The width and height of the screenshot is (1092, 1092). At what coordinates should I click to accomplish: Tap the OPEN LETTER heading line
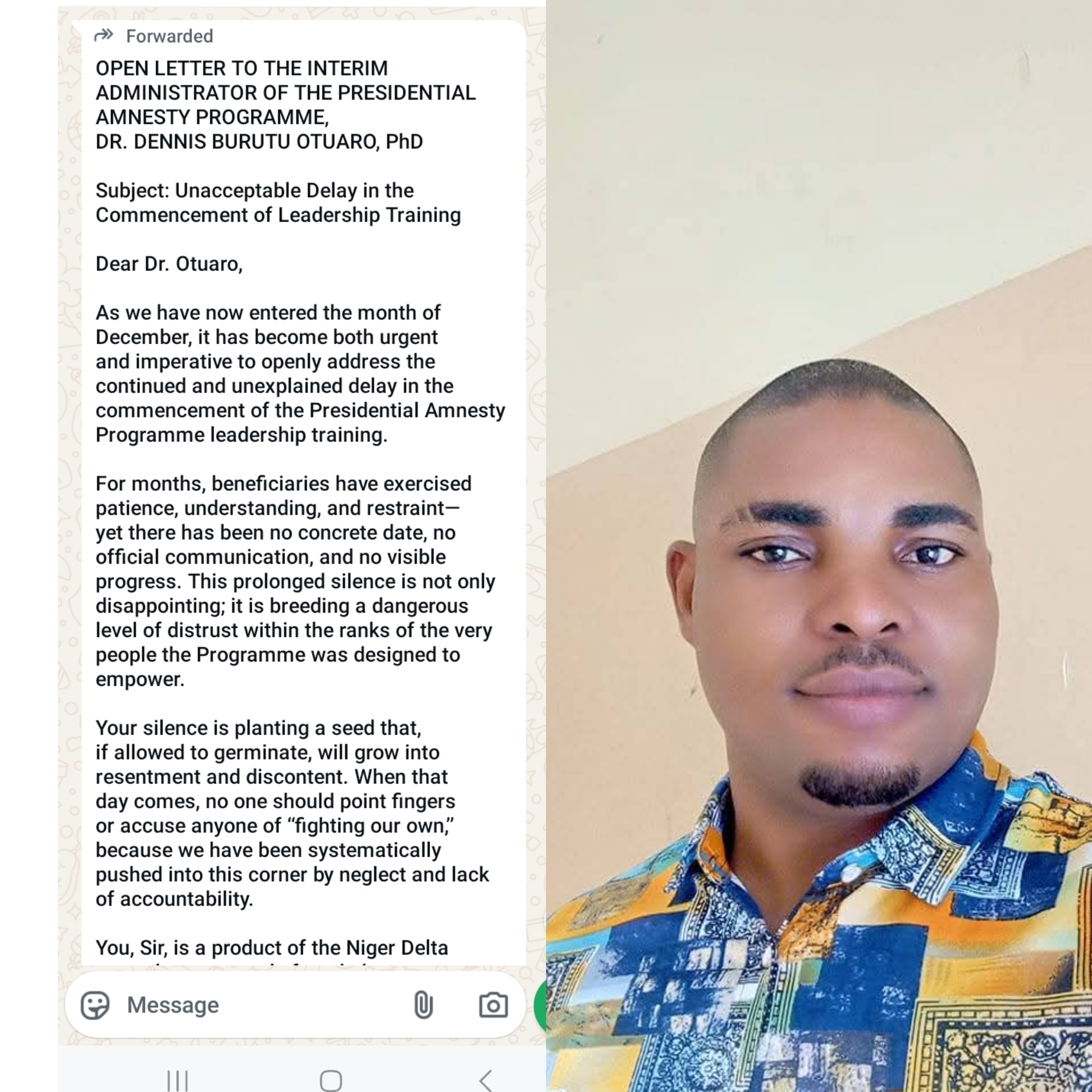tap(241, 68)
